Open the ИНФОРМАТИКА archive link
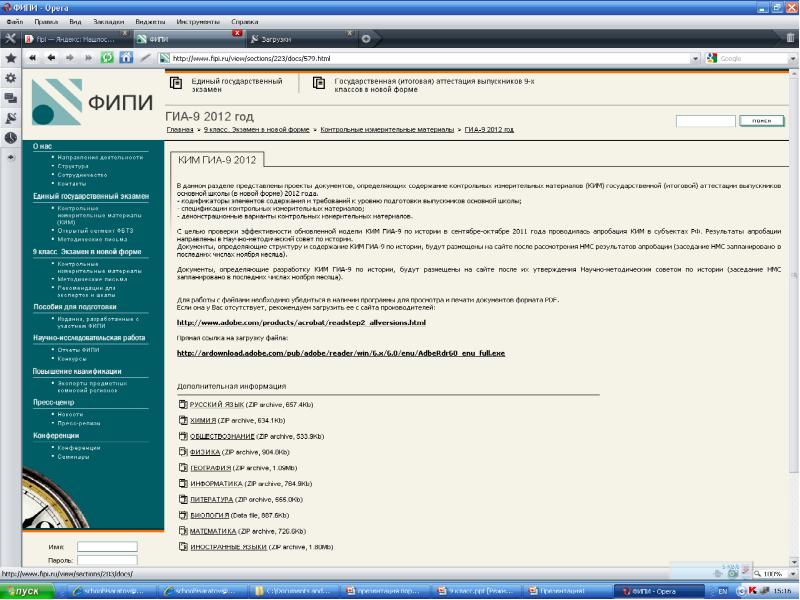 [216, 483]
